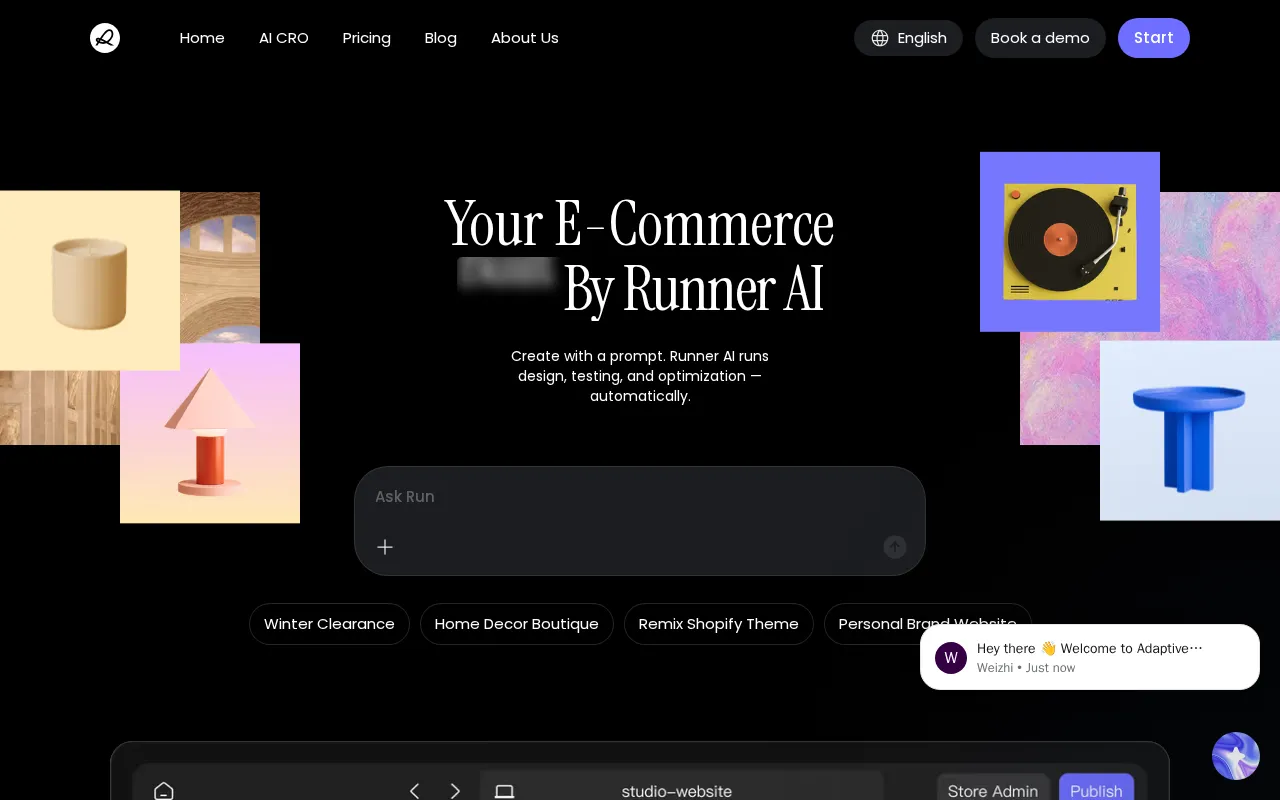The width and height of the screenshot is (1280, 800).
Task: Open the Pricing page
Action: tap(367, 38)
